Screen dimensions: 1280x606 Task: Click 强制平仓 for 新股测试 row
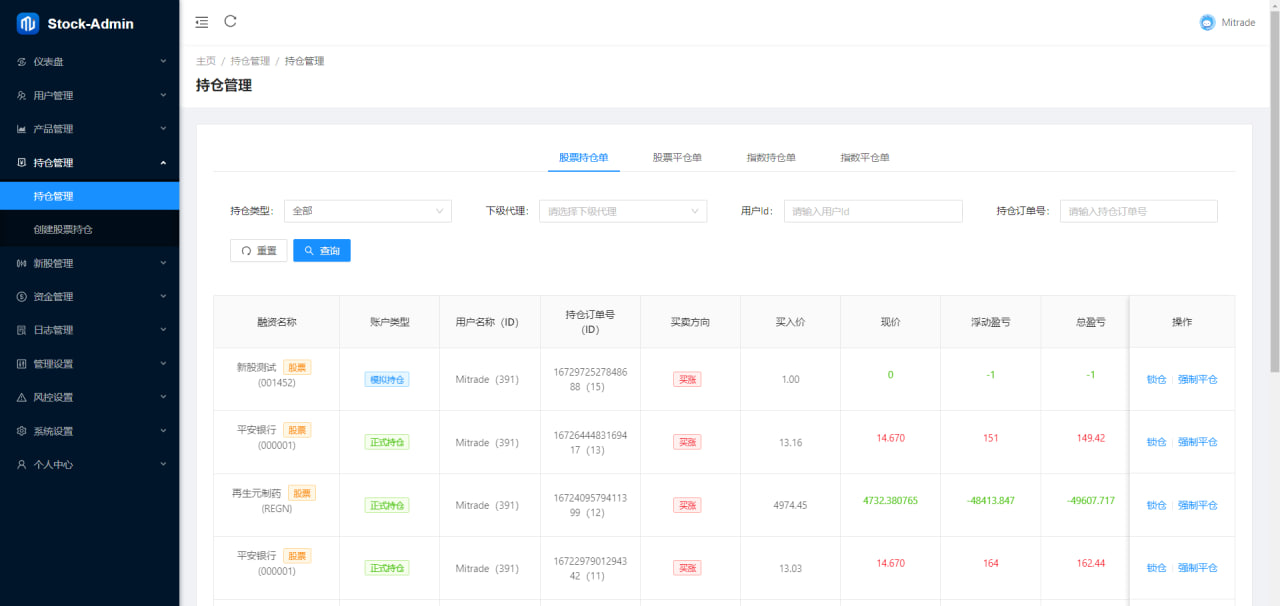pos(1197,380)
